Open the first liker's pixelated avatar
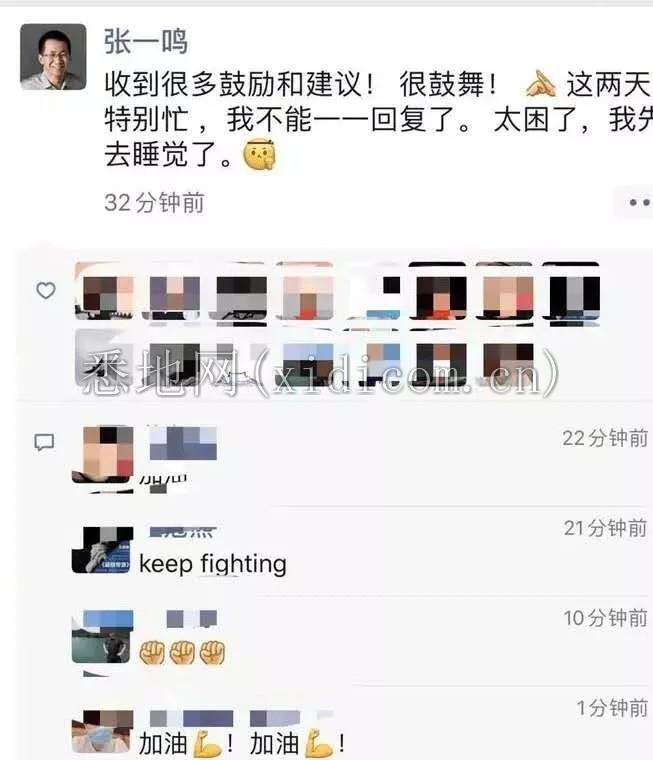Image resolution: width=653 pixels, height=760 pixels. point(105,291)
